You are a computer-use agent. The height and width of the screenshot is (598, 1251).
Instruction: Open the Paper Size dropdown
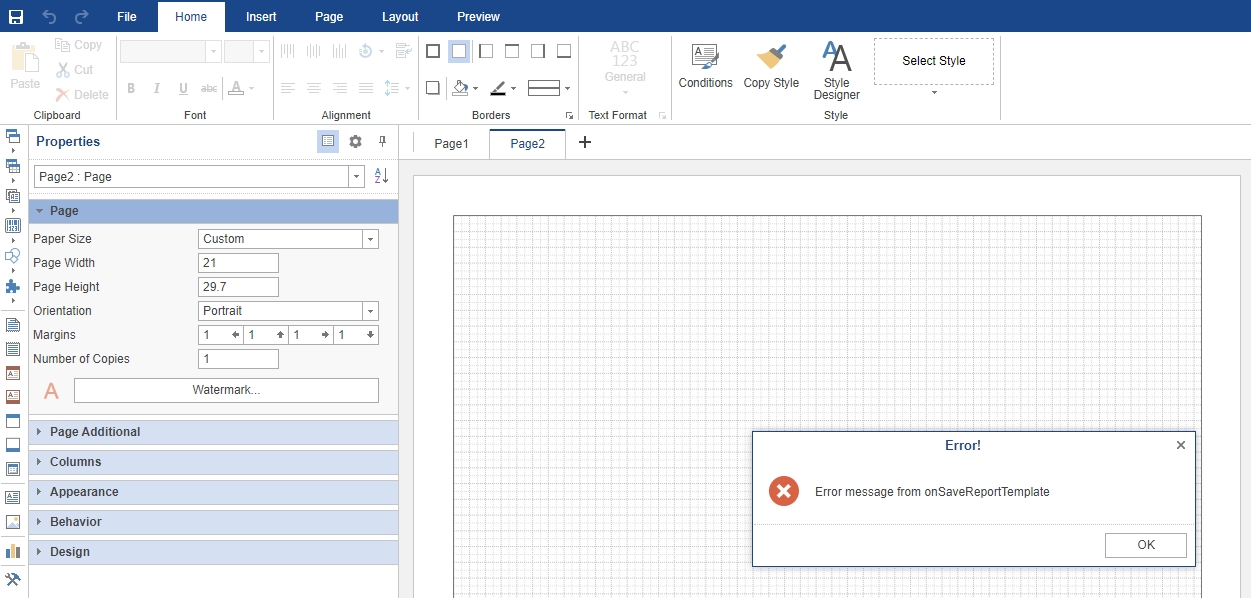click(370, 239)
